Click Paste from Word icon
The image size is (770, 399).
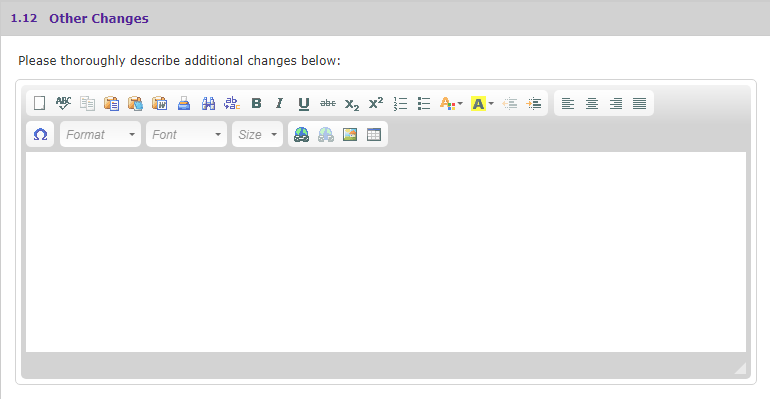[x=160, y=104]
